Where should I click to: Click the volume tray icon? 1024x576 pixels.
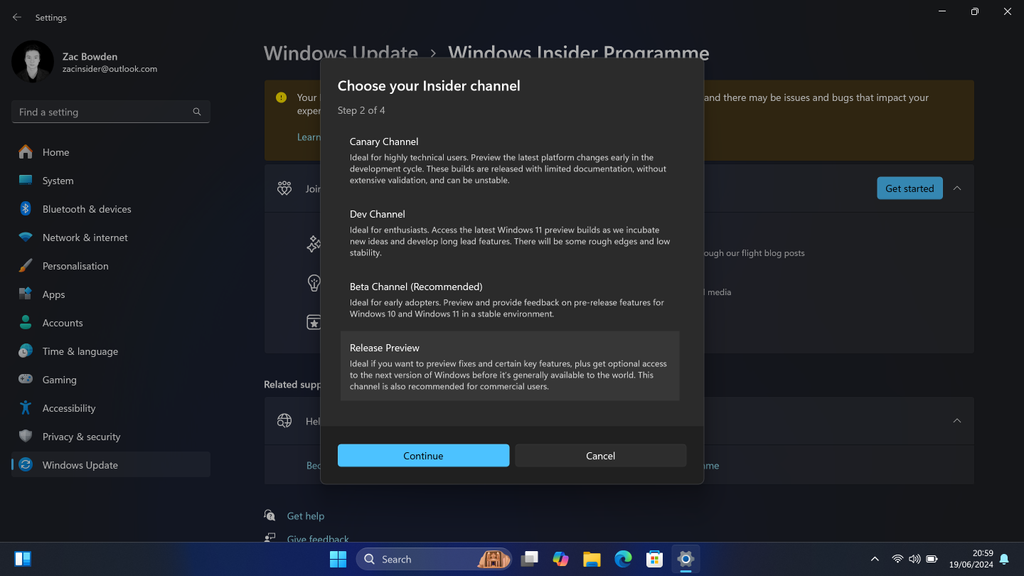(914, 559)
